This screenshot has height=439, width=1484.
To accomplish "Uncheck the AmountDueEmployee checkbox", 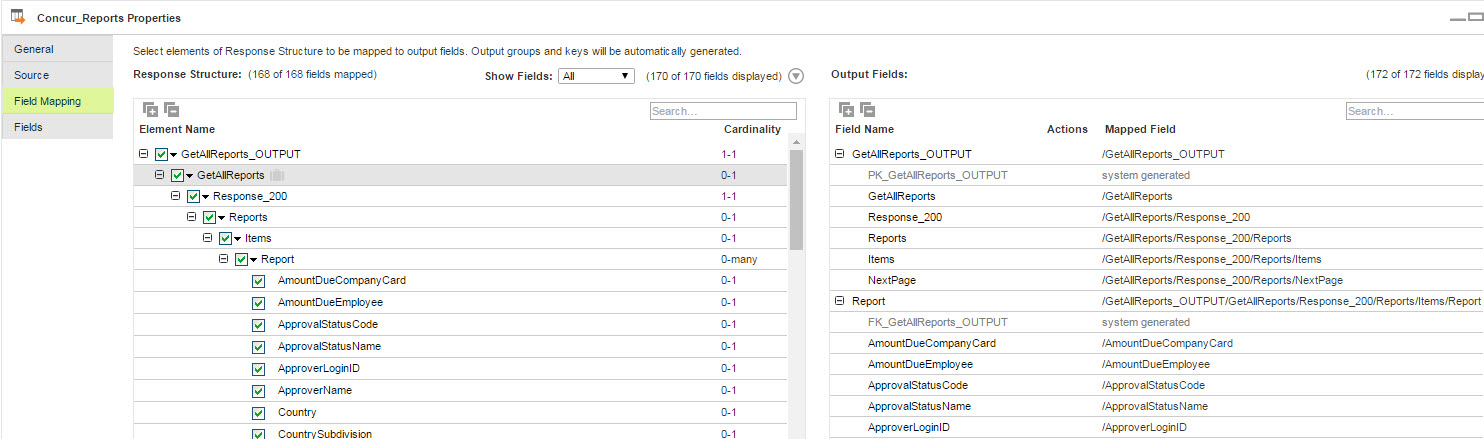I will click(x=258, y=303).
